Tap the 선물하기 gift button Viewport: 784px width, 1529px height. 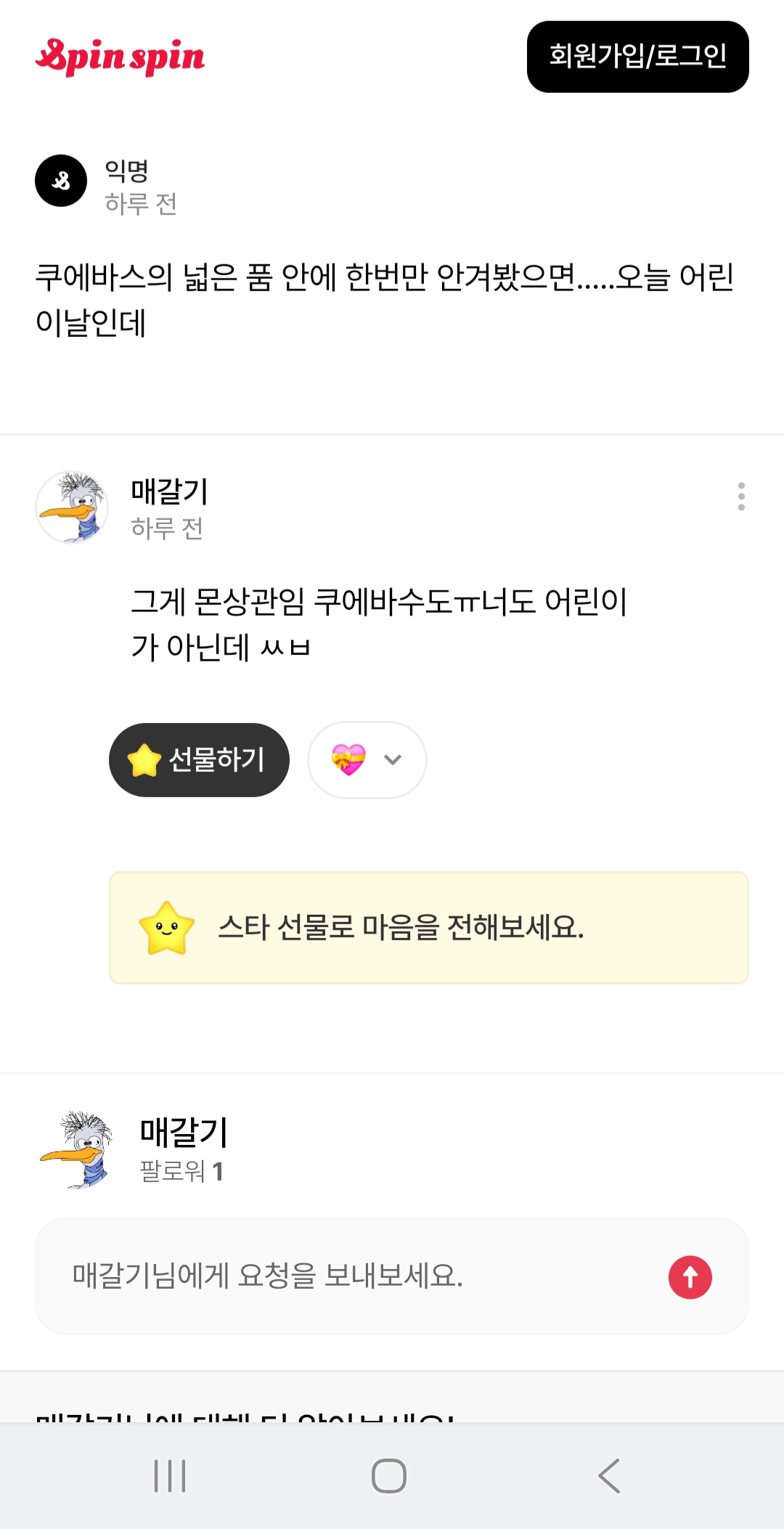click(199, 759)
